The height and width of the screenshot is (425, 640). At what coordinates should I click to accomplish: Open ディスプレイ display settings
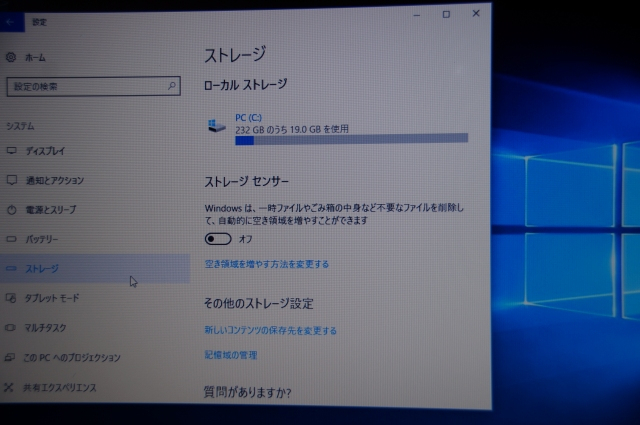tap(45, 151)
